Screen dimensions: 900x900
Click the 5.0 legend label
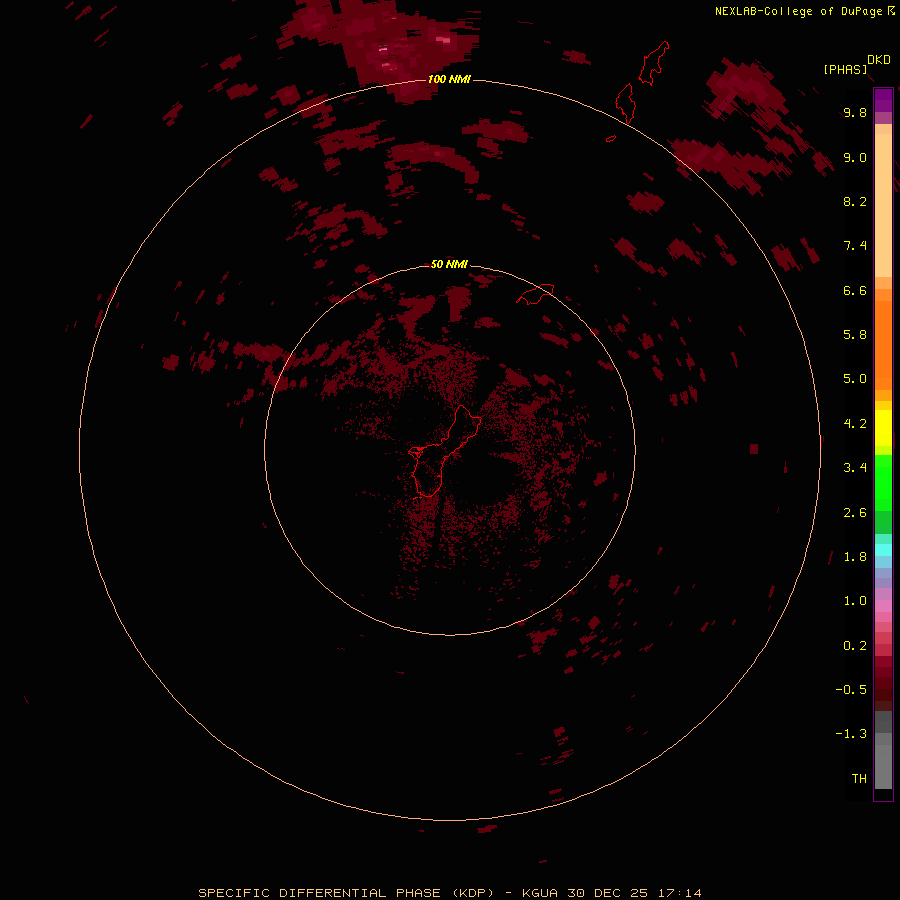tap(855, 379)
